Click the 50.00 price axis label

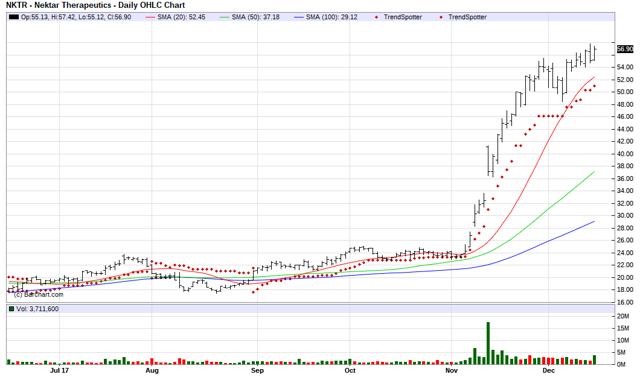[625, 92]
